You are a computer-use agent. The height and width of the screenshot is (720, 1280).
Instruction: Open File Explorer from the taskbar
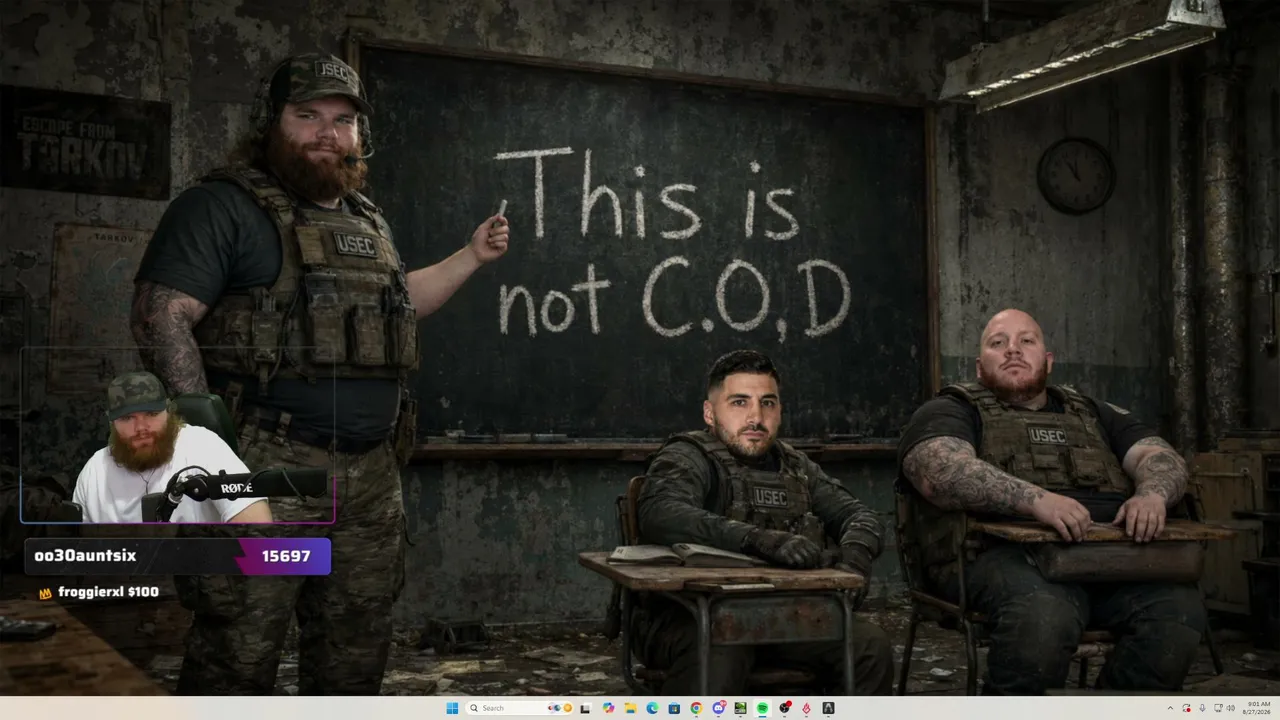point(630,708)
